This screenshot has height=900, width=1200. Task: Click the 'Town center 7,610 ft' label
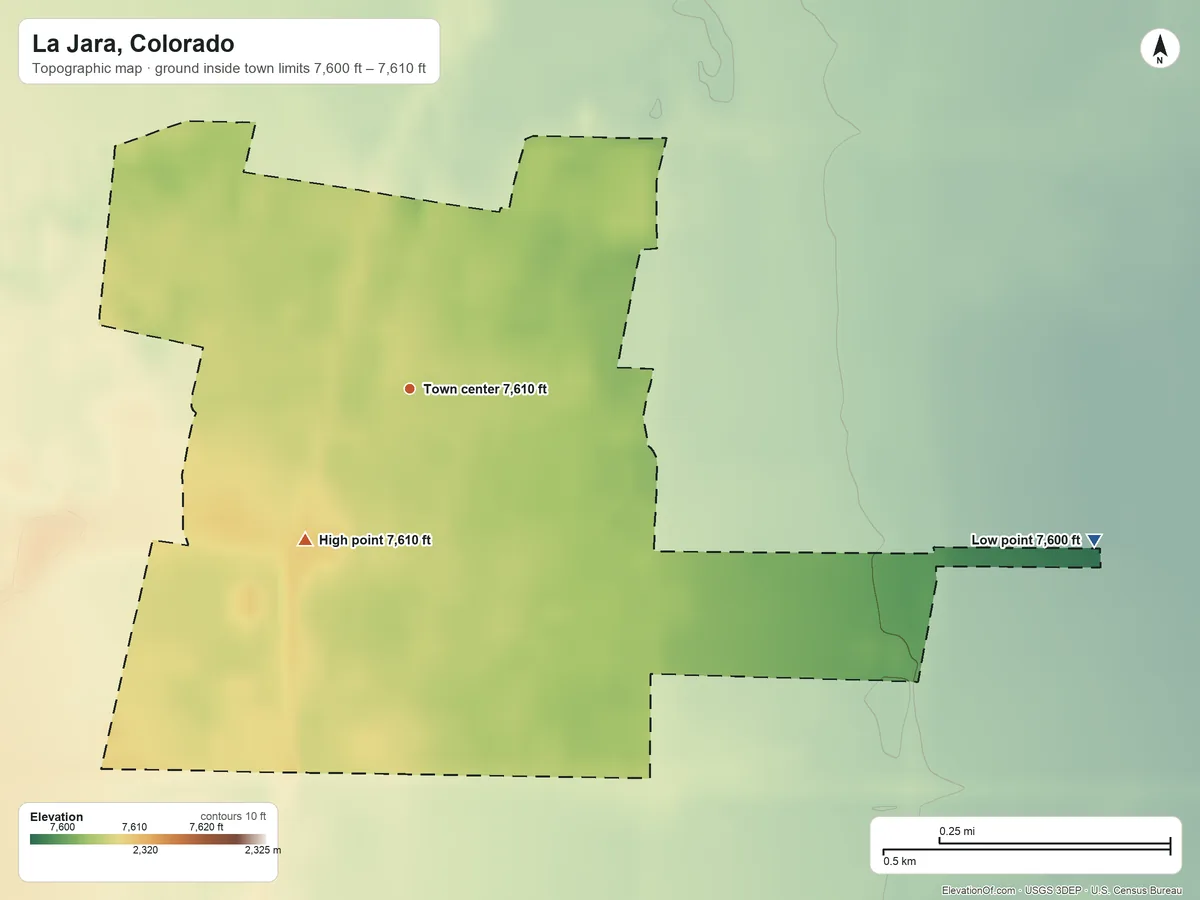pyautogui.click(x=485, y=389)
